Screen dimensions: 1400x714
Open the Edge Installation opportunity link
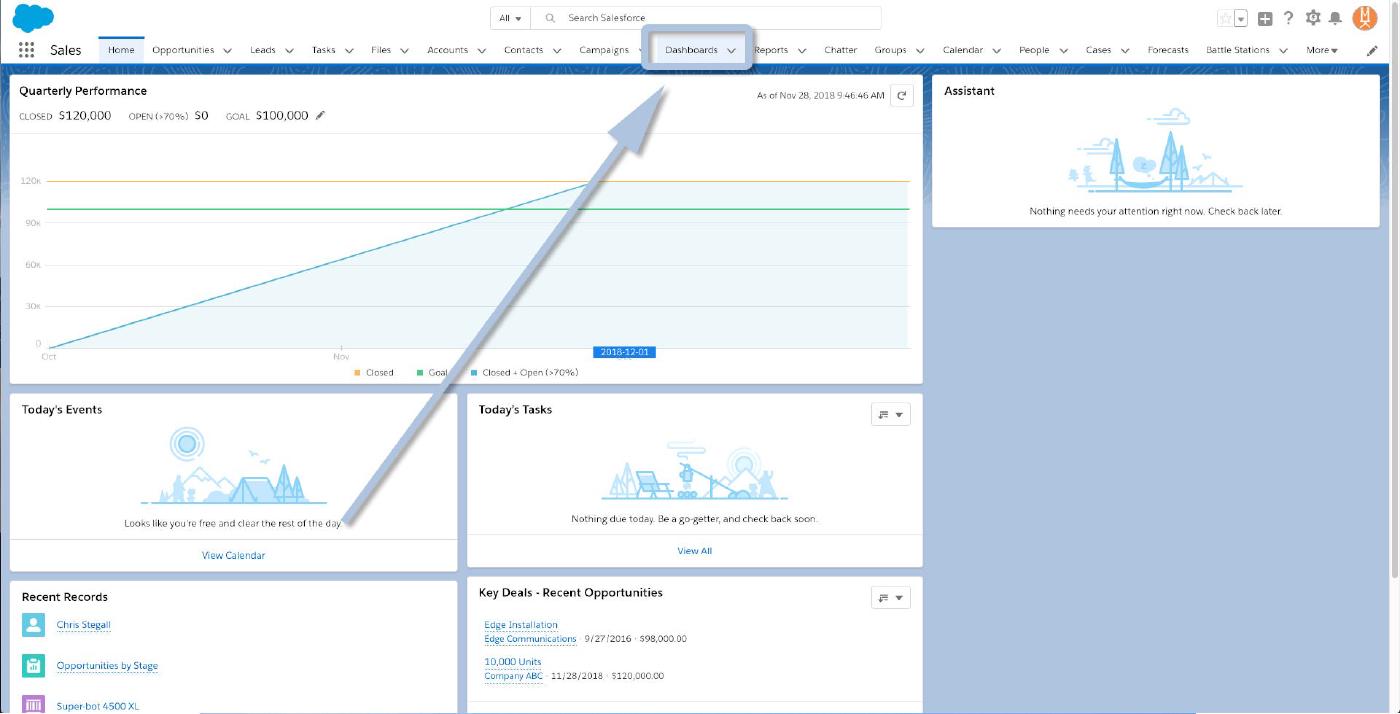click(521, 625)
